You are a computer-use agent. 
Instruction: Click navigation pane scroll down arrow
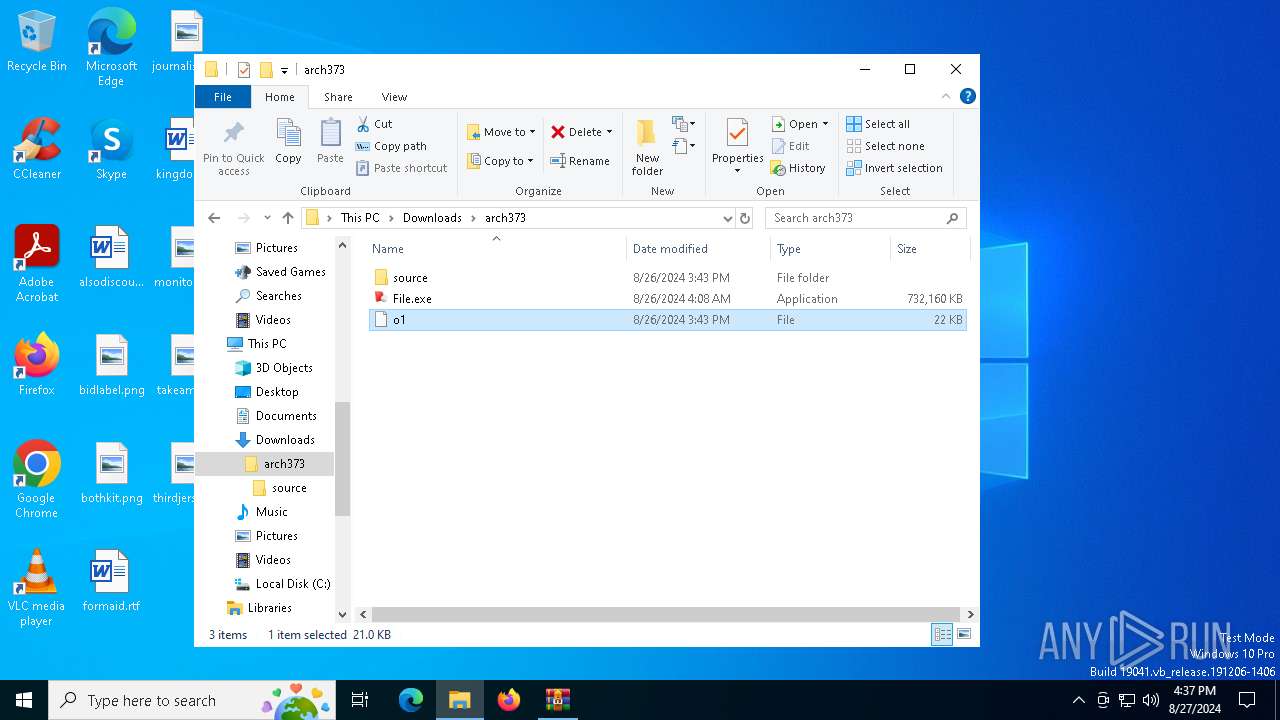tap(342, 614)
